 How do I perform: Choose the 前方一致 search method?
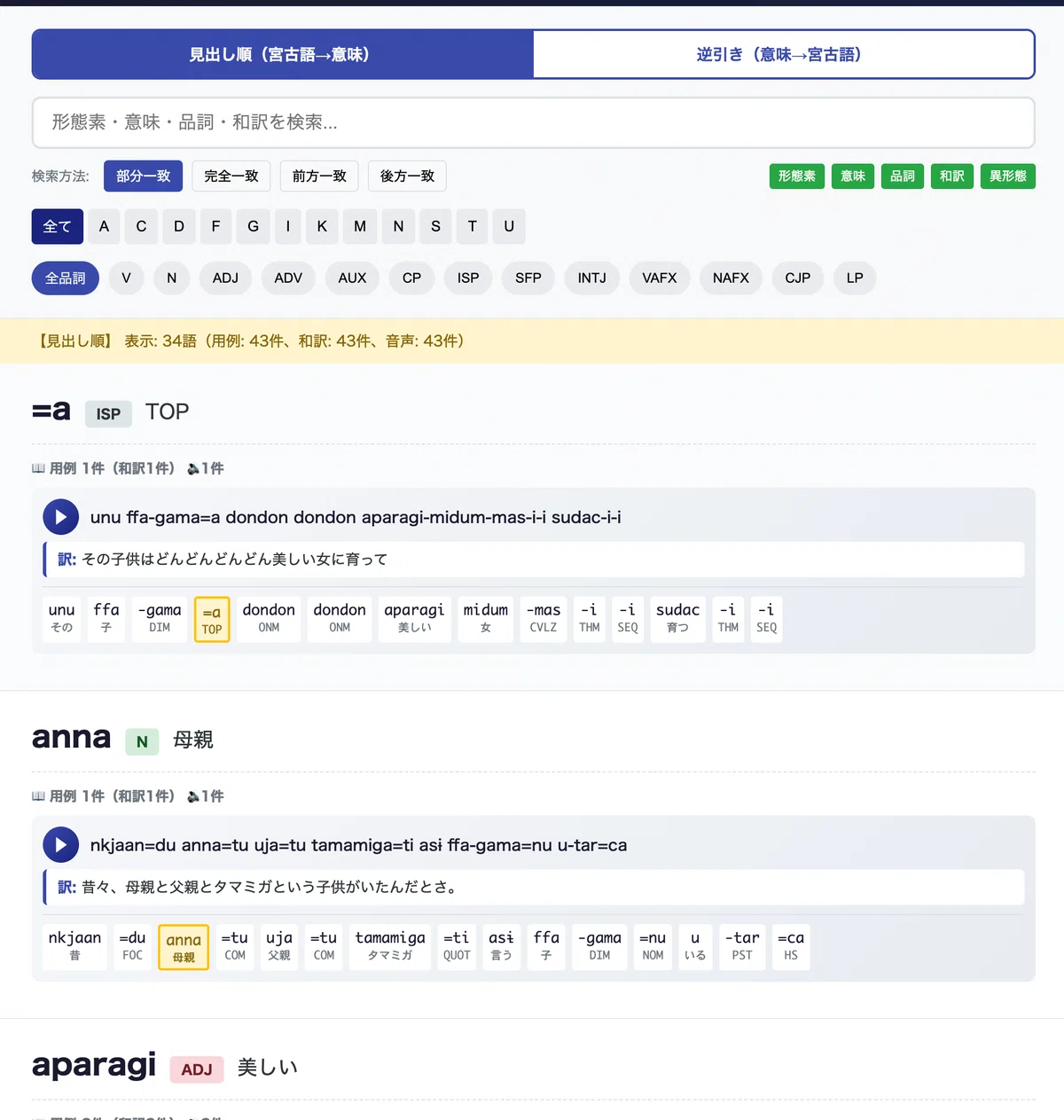pos(319,176)
